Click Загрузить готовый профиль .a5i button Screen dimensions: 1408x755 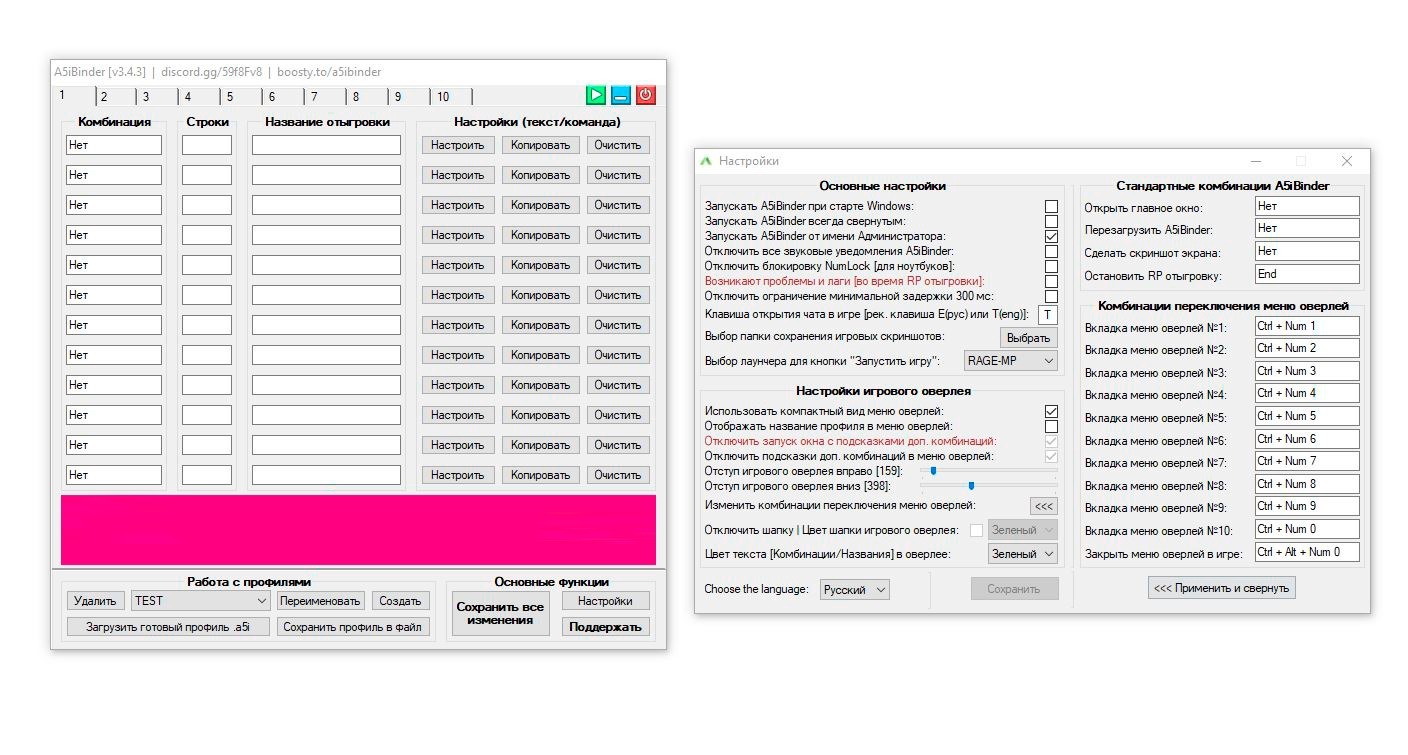pyautogui.click(x=168, y=627)
